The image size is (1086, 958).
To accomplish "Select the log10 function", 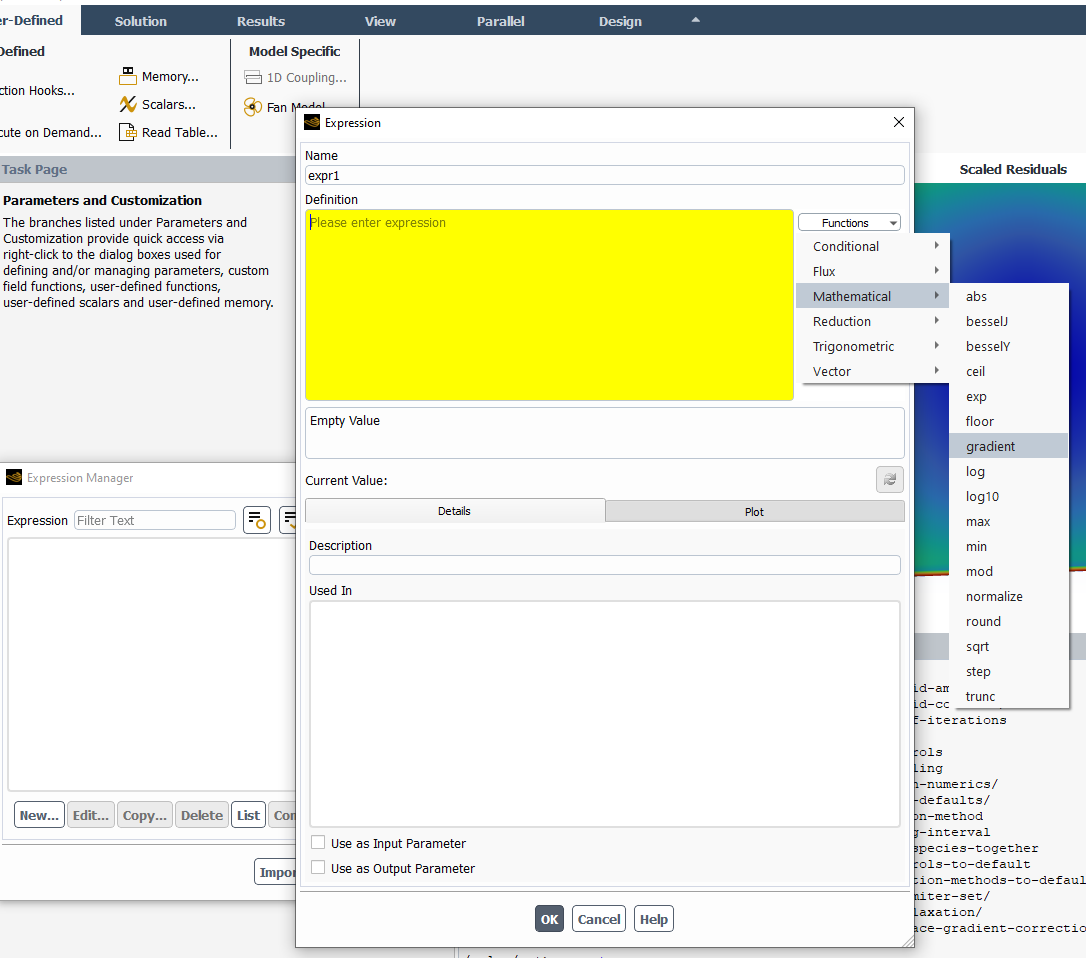I will pyautogui.click(x=1009, y=496).
